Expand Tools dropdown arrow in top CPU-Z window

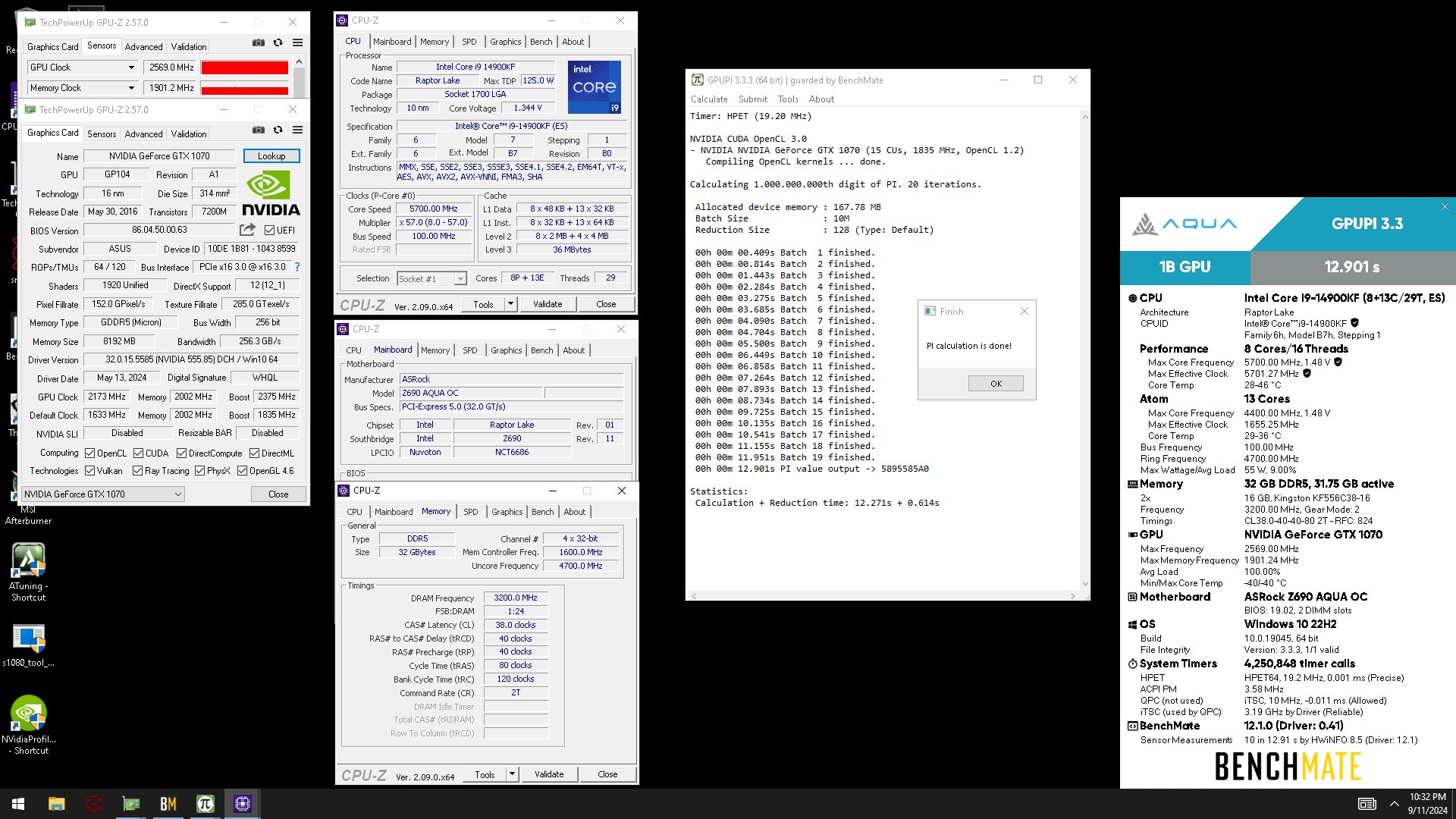tap(510, 304)
